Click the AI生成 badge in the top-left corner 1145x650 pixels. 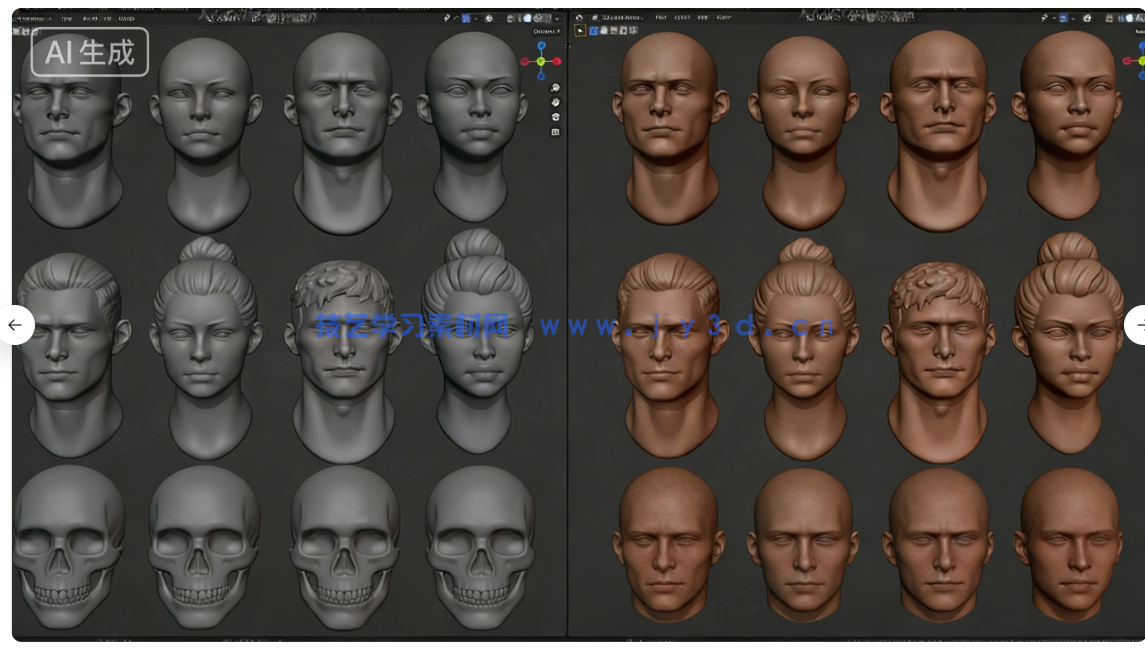tap(88, 53)
